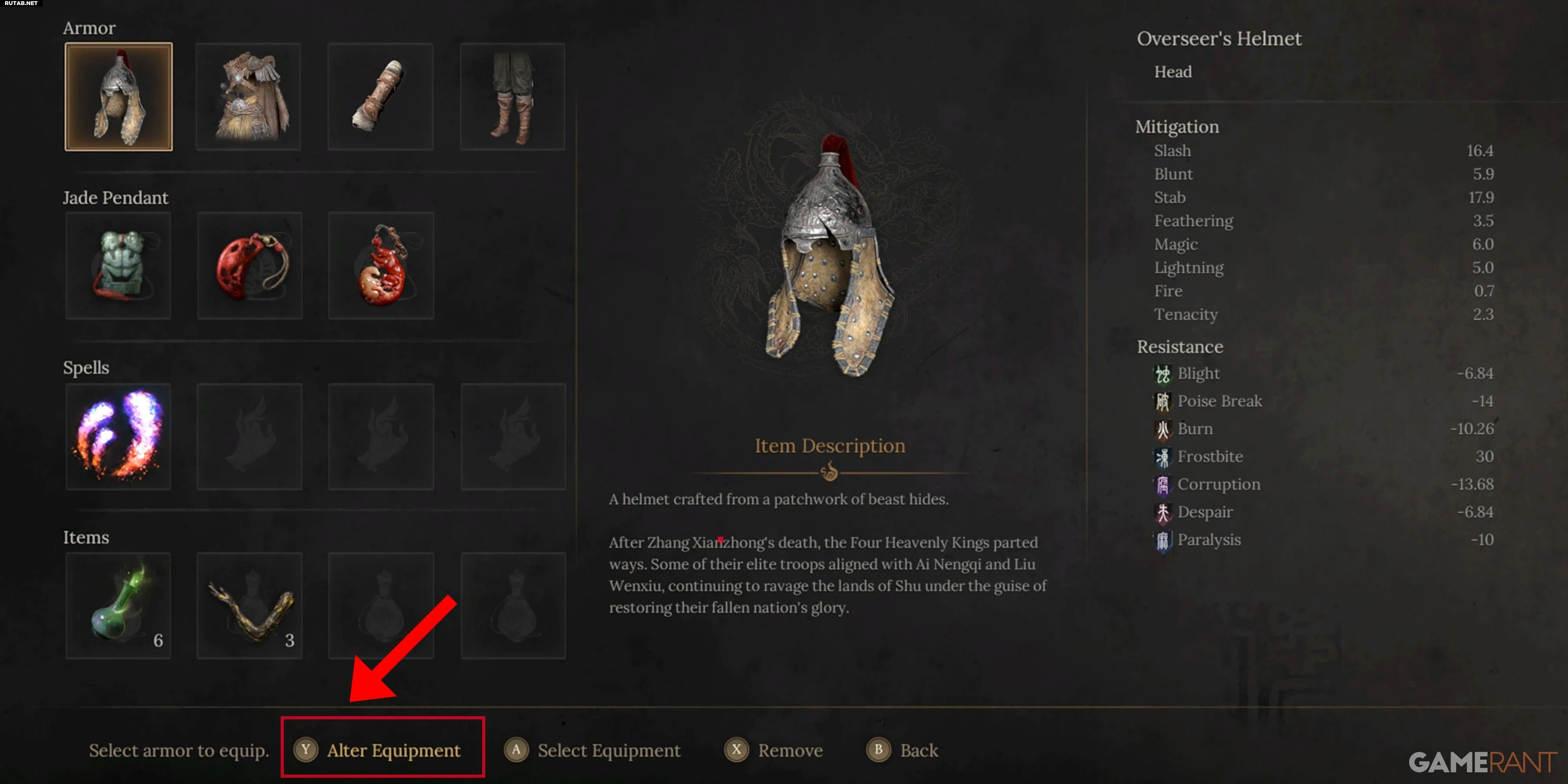Choose the red dragon jade pendant
The height and width of the screenshot is (784, 1568).
point(381,266)
